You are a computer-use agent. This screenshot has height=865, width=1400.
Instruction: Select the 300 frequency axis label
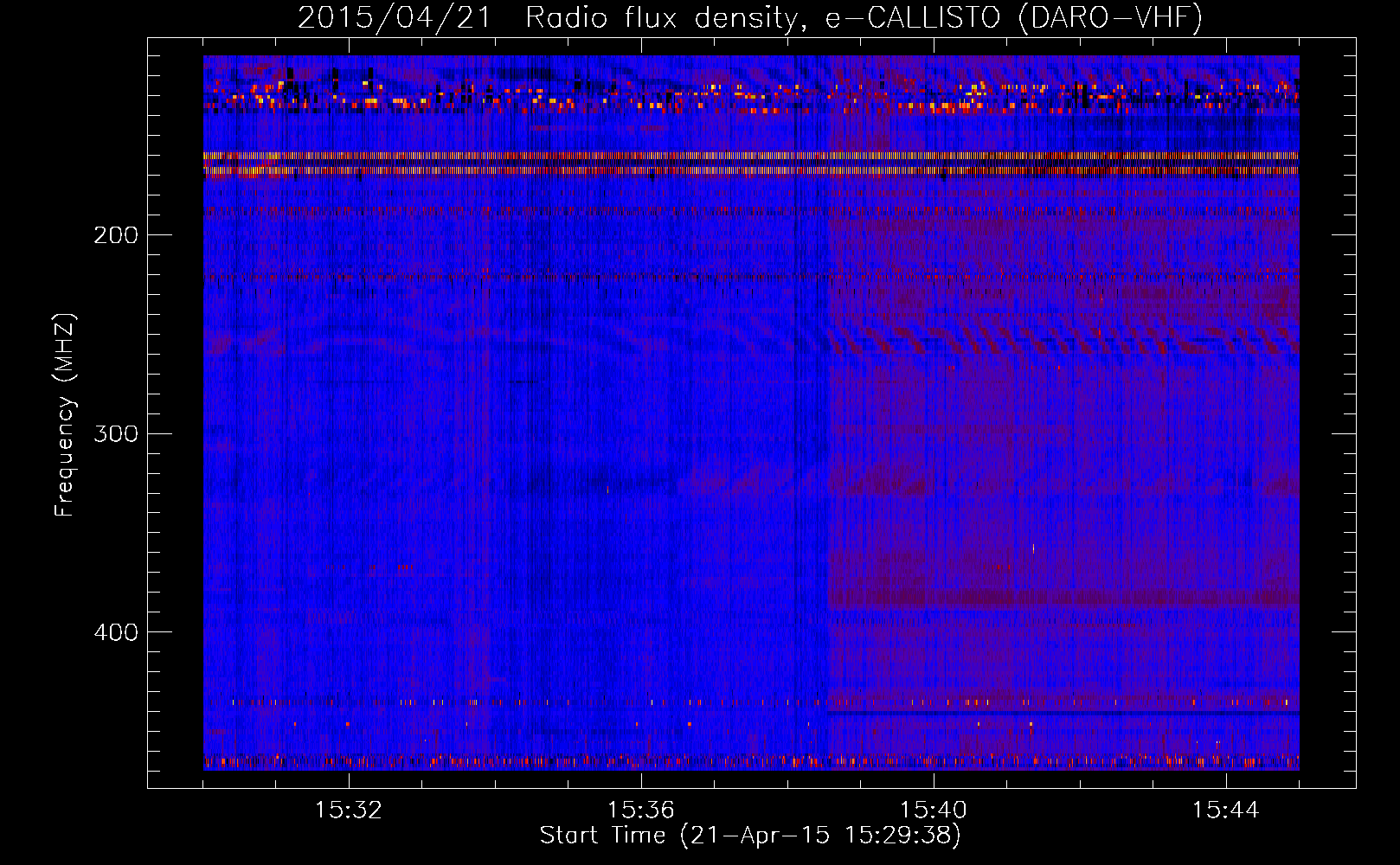(x=116, y=432)
